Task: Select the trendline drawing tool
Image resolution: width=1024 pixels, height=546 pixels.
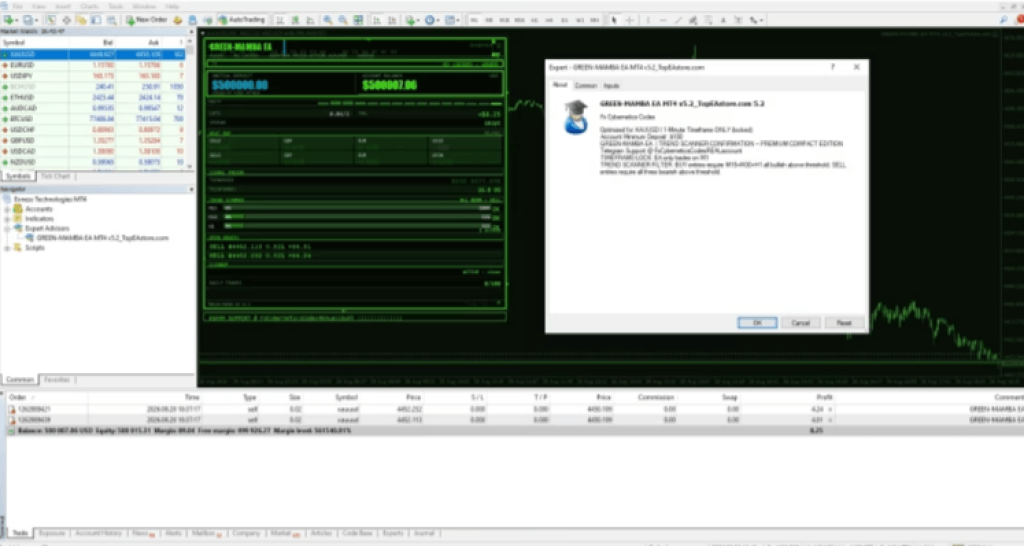Action: 679,20
